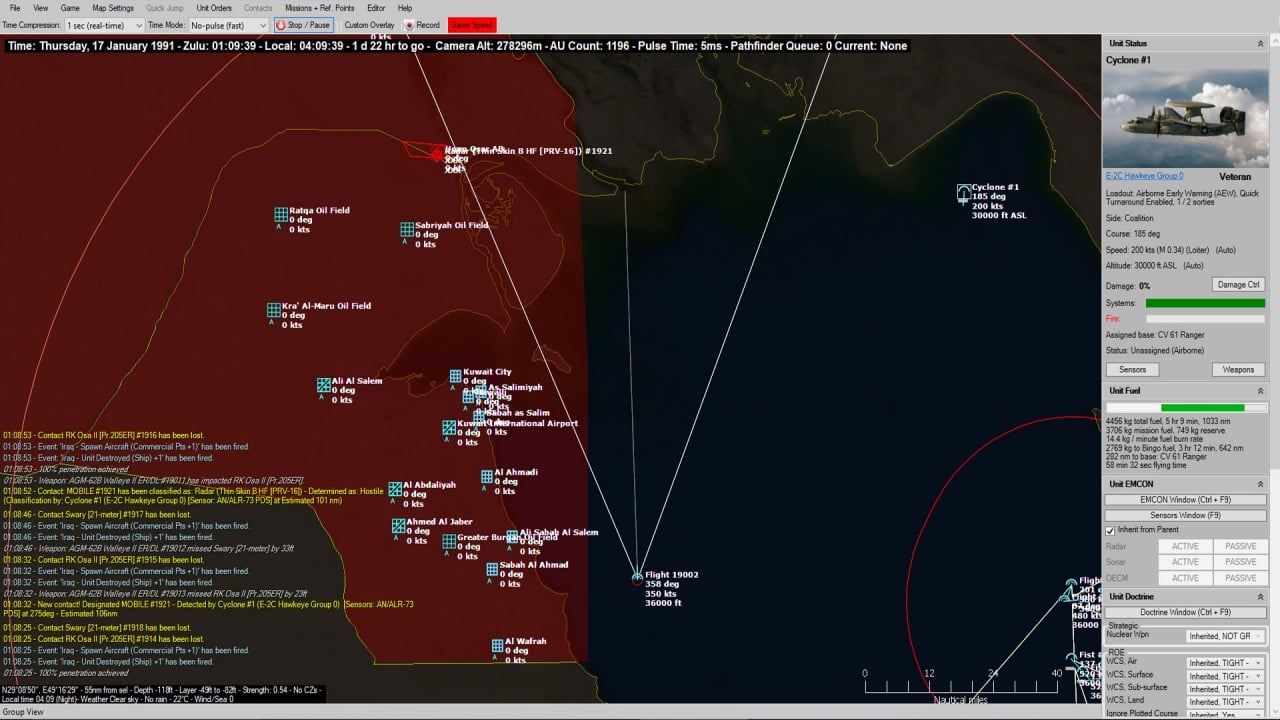1280x720 pixels.
Task: Click the Damage Ctrl button
Action: (x=1238, y=285)
